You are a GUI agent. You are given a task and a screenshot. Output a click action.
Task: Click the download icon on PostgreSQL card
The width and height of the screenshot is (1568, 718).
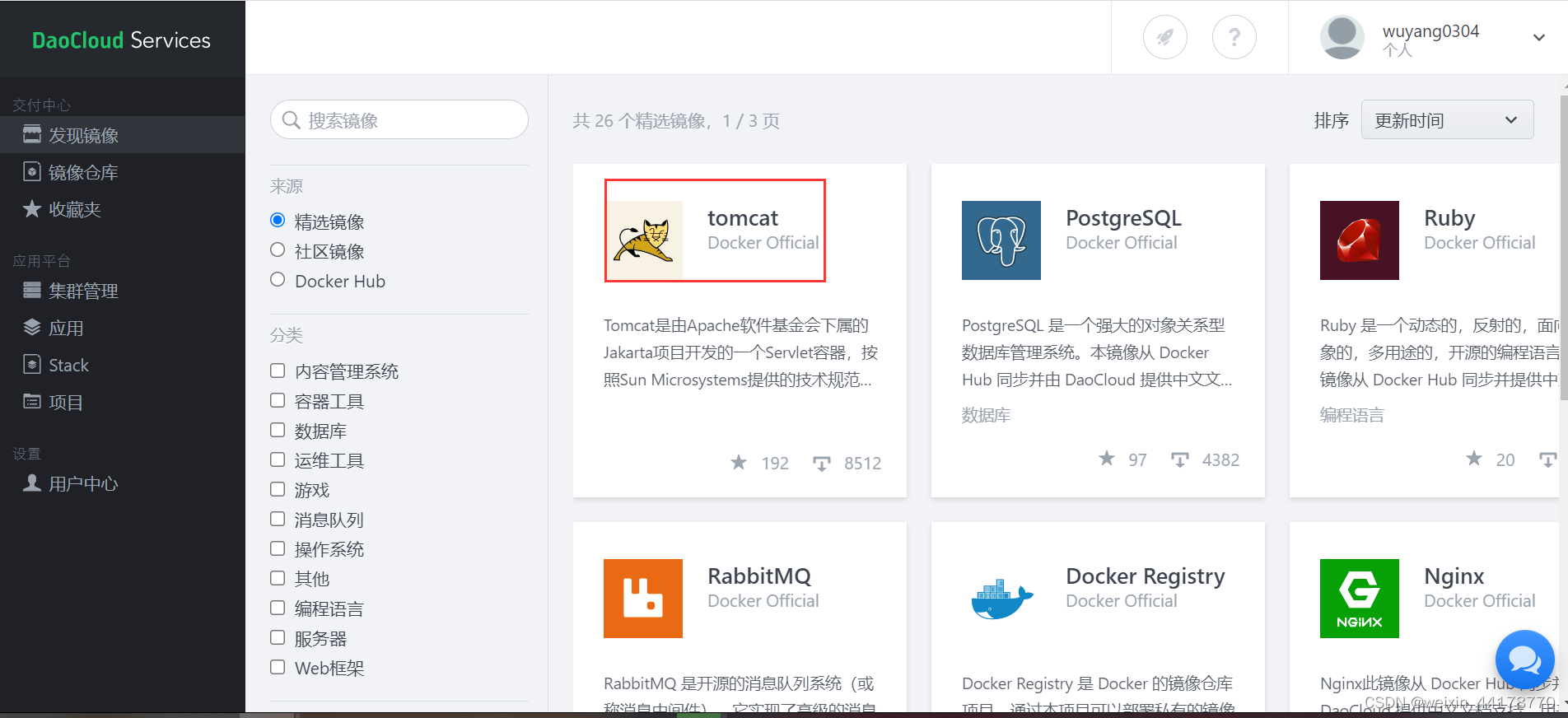coord(1180,459)
